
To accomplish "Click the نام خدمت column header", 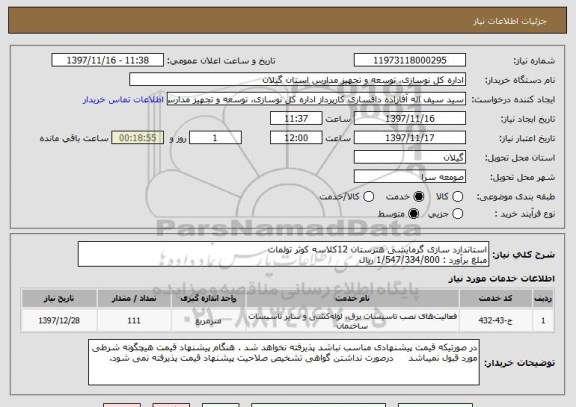I will coord(352,298).
